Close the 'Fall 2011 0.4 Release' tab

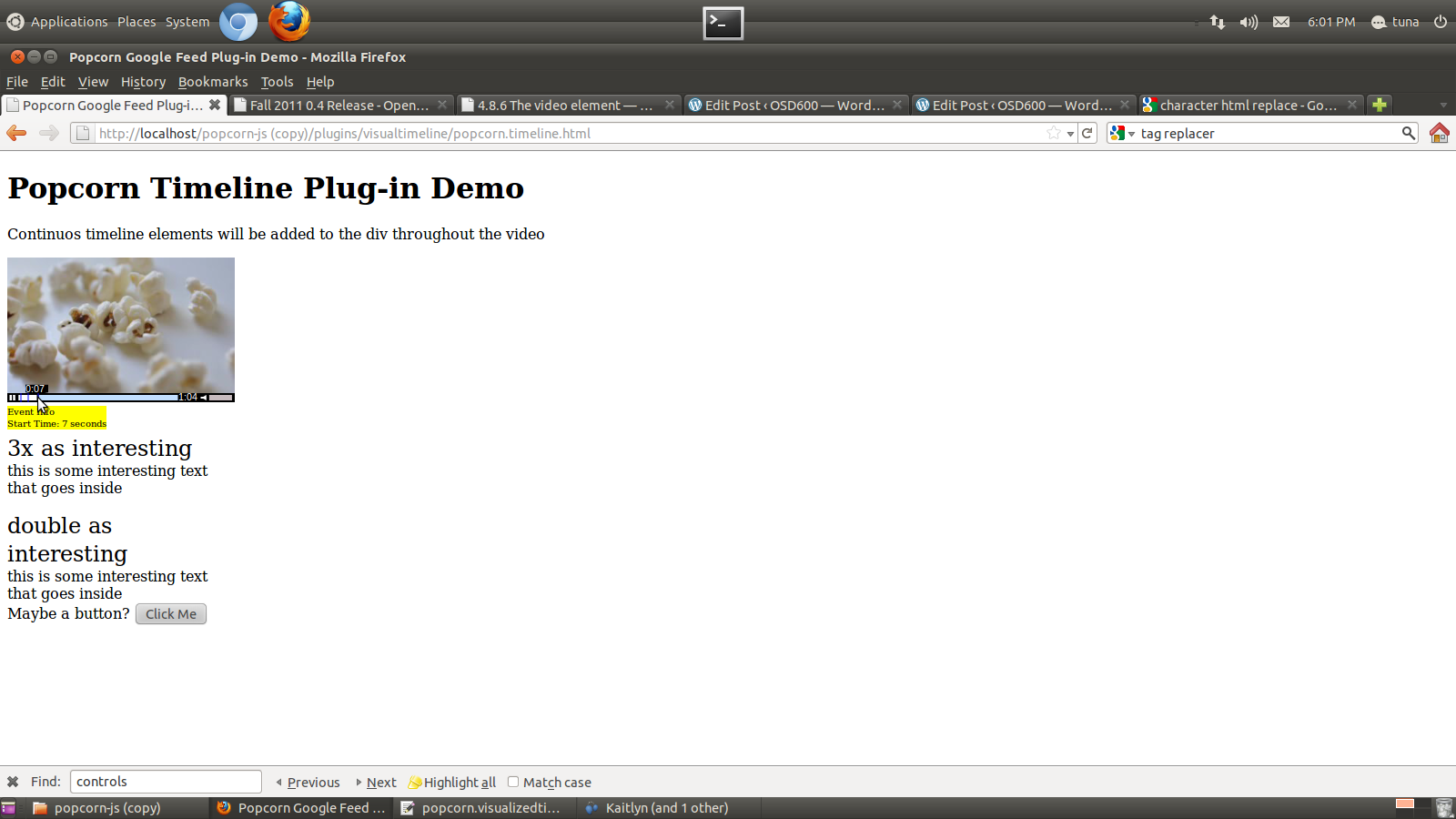442,105
